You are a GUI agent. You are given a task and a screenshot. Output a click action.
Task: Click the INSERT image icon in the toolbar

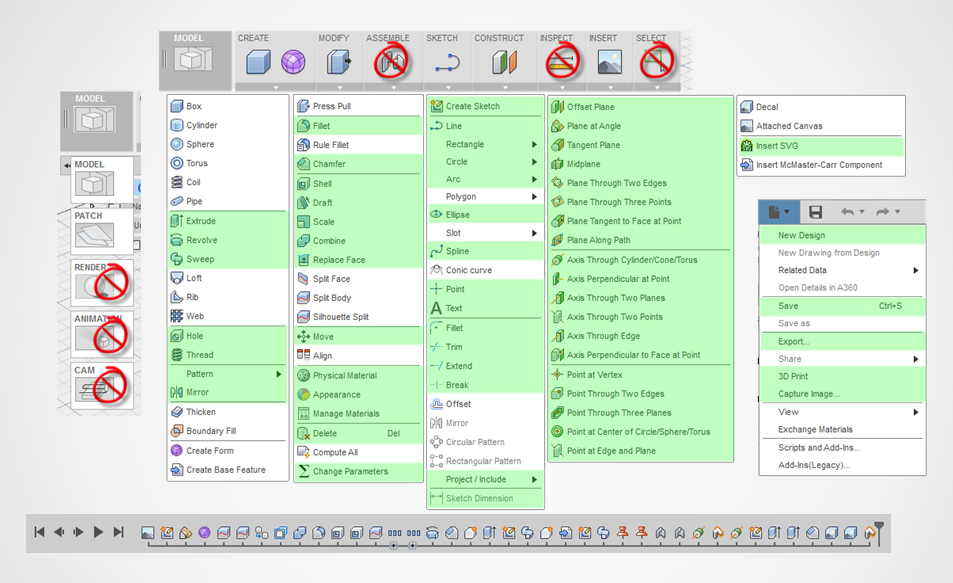point(609,62)
